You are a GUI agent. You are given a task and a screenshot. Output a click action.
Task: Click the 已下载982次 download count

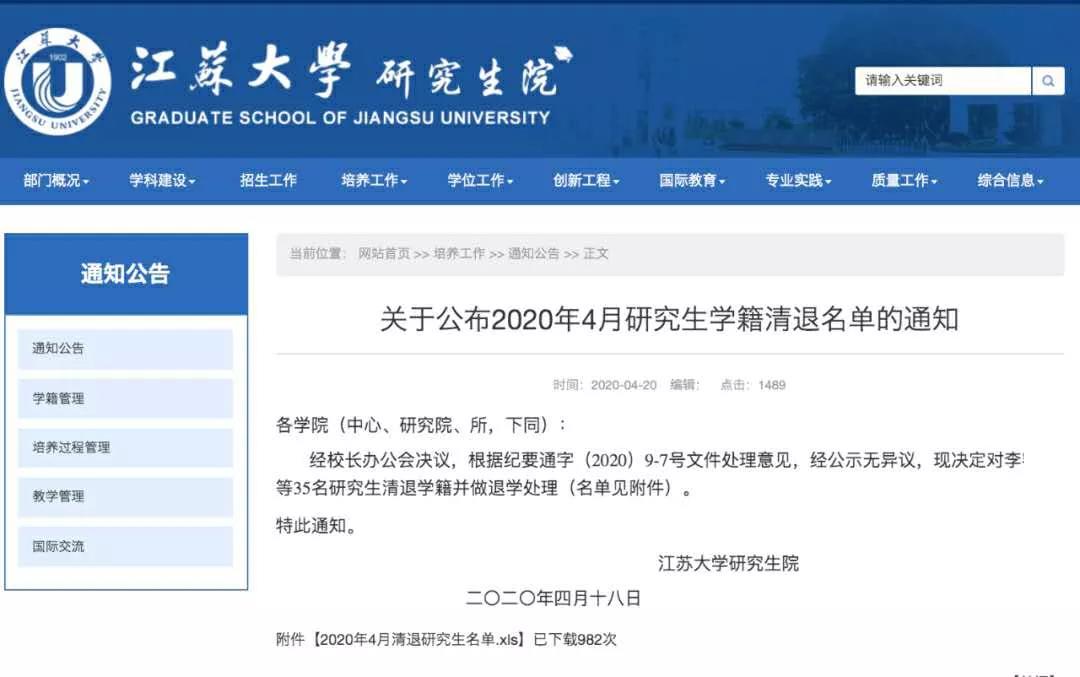click(575, 639)
